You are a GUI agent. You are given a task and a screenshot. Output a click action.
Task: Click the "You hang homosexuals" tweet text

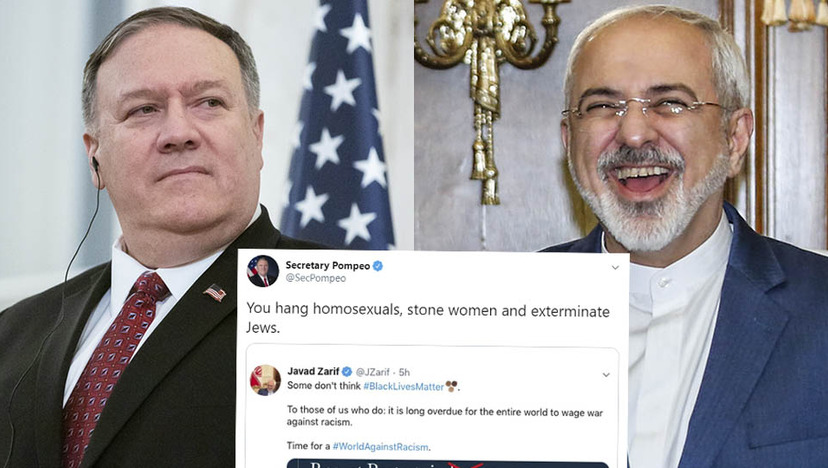[428, 319]
